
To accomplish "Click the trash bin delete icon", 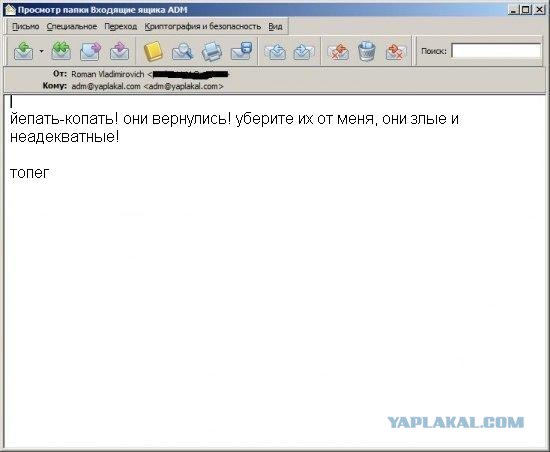I will [367, 51].
